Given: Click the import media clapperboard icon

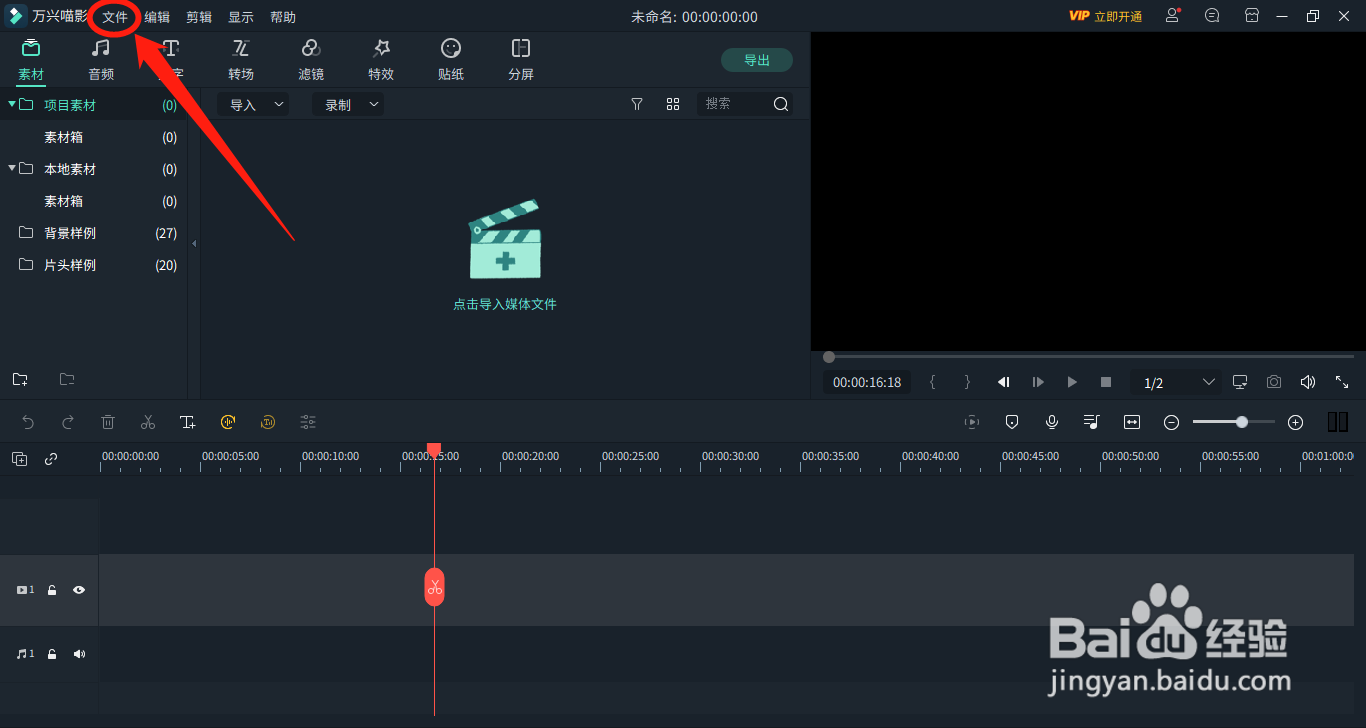Looking at the screenshot, I should 505,240.
